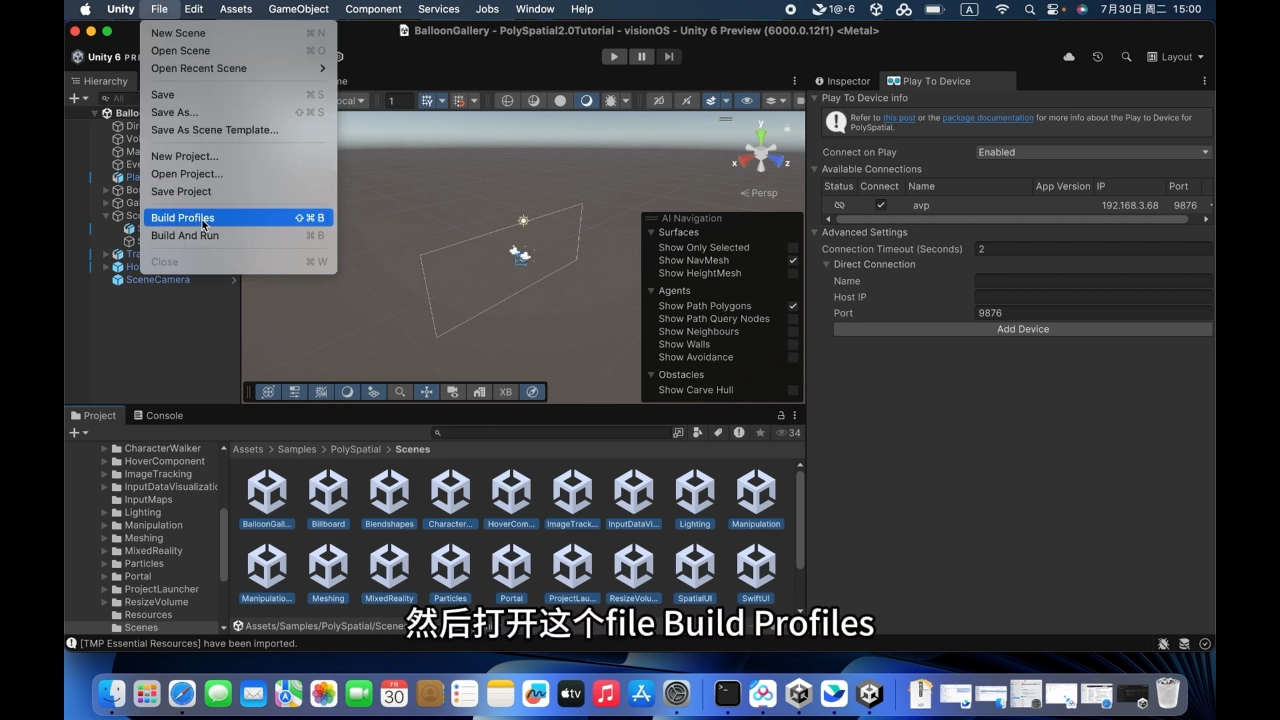Collapse Surfaces section in AI Navigation

[x=651, y=232]
